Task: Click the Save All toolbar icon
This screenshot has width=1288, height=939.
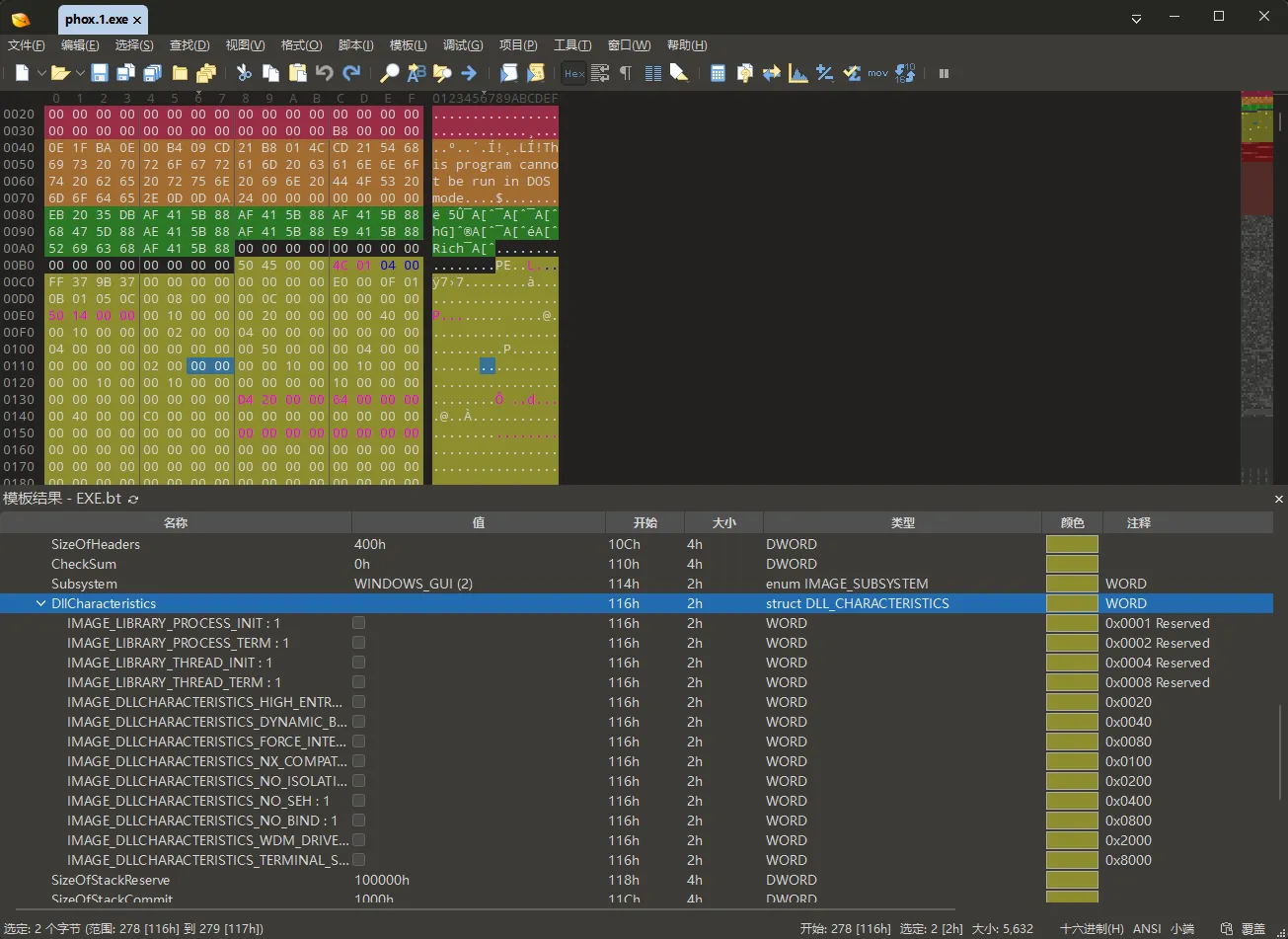Action: [152, 73]
